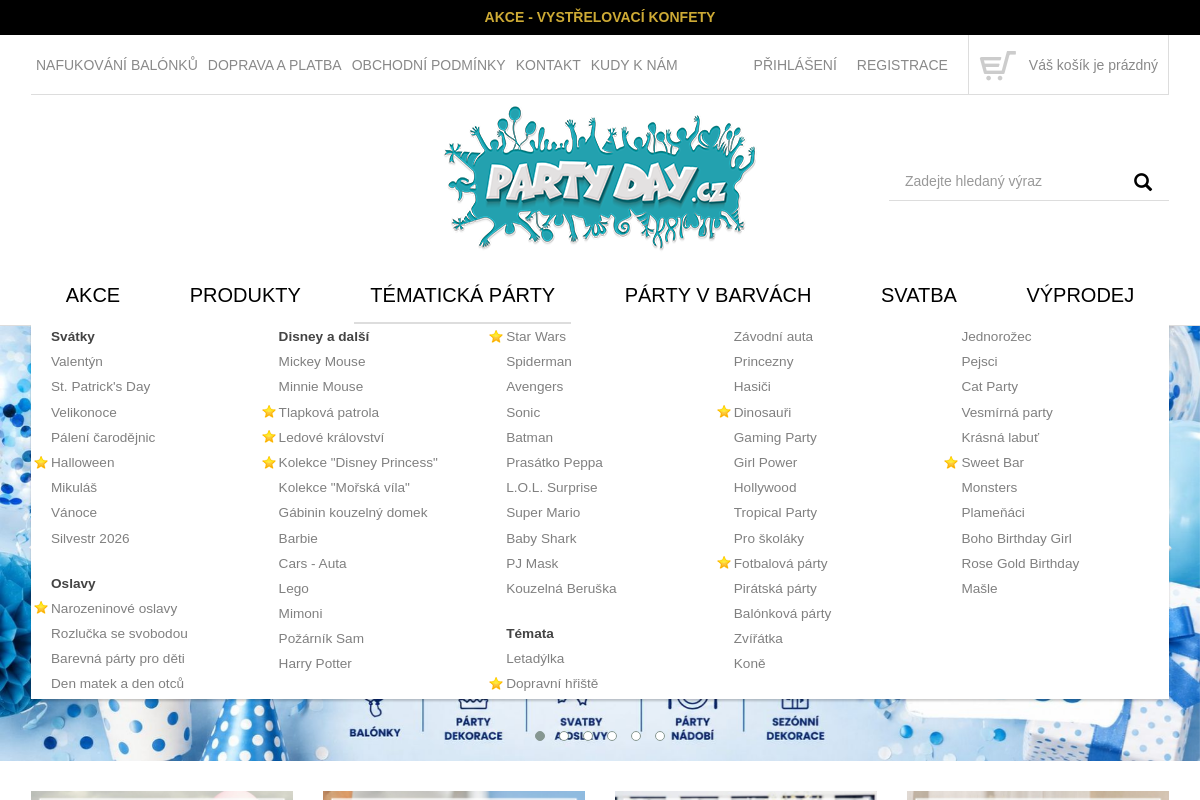This screenshot has width=1200, height=800.
Task: Select Valentýn from the Svátky list
Action: coord(77,361)
